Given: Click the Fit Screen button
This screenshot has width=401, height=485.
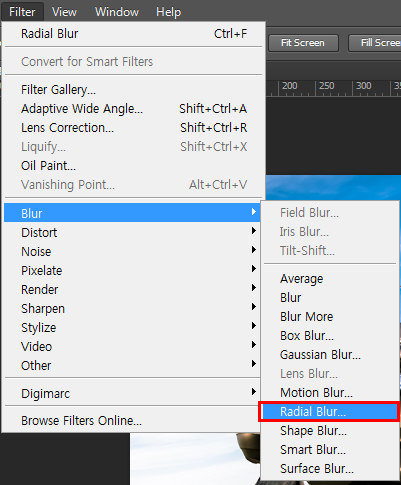Looking at the screenshot, I should coord(303,43).
